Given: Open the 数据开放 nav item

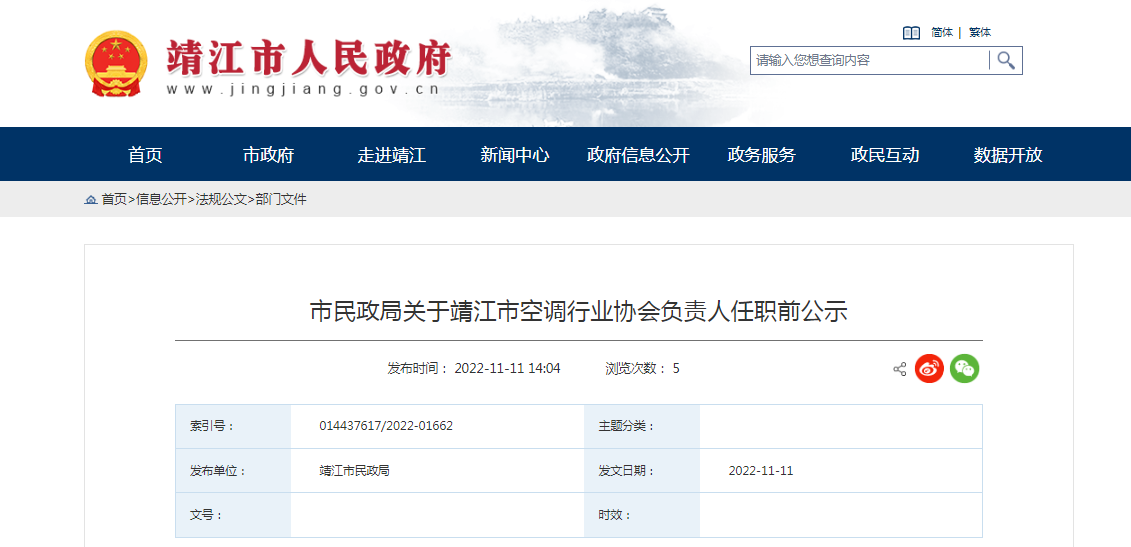Looking at the screenshot, I should coord(1008,154).
